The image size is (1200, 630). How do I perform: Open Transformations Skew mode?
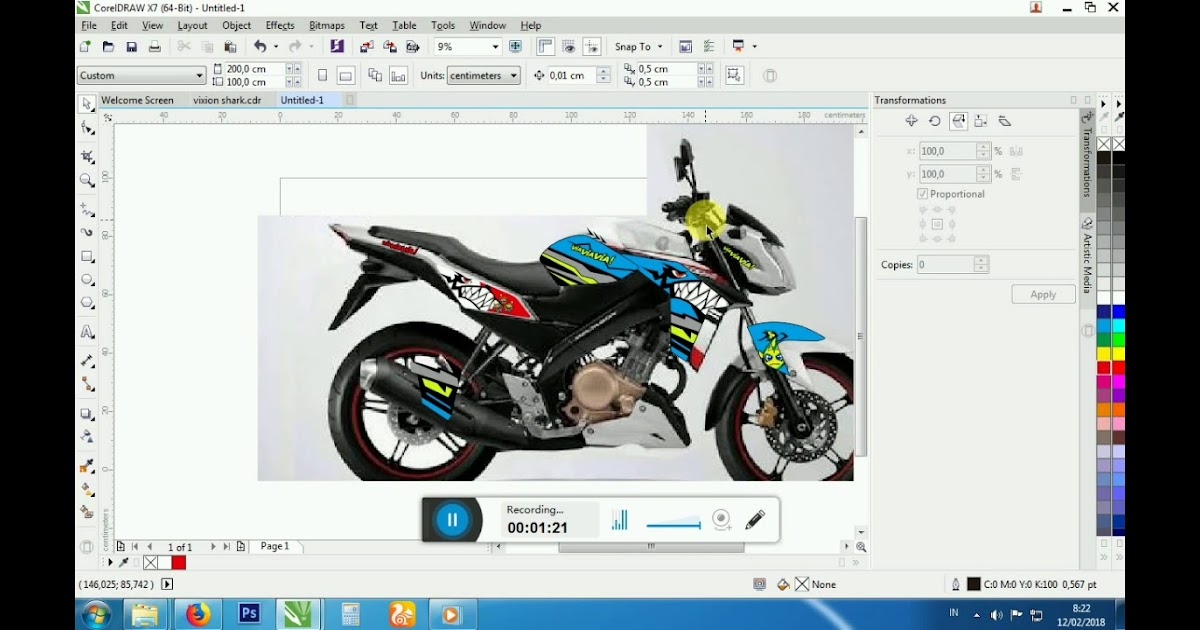[x=1005, y=121]
